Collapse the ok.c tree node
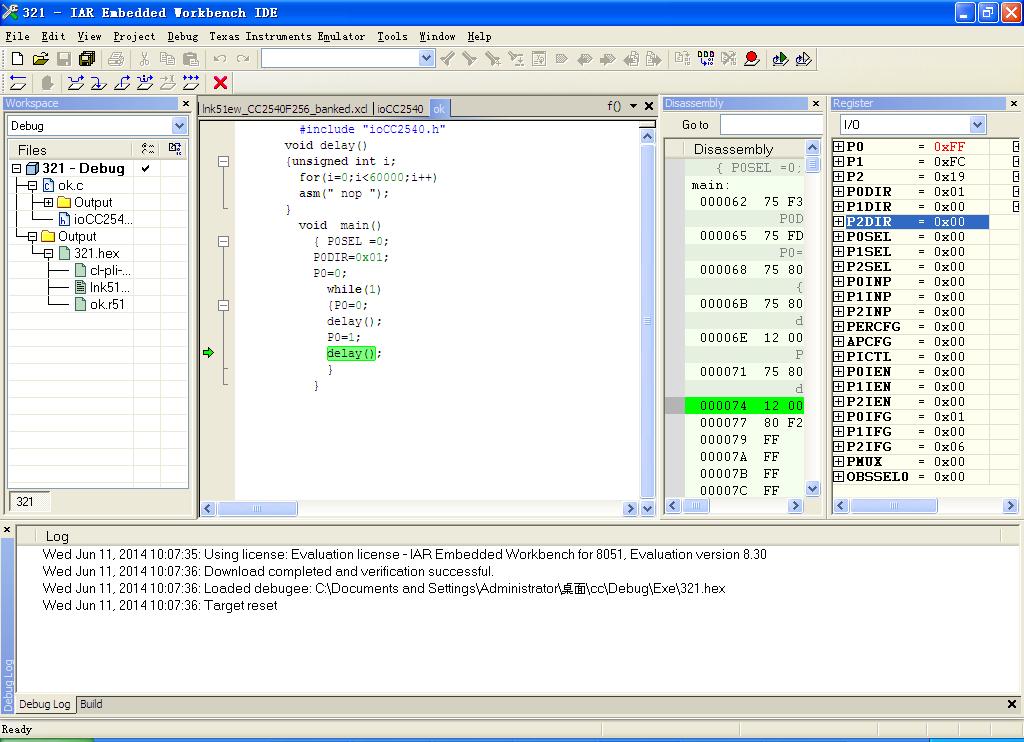The width and height of the screenshot is (1024, 742). click(x=32, y=186)
